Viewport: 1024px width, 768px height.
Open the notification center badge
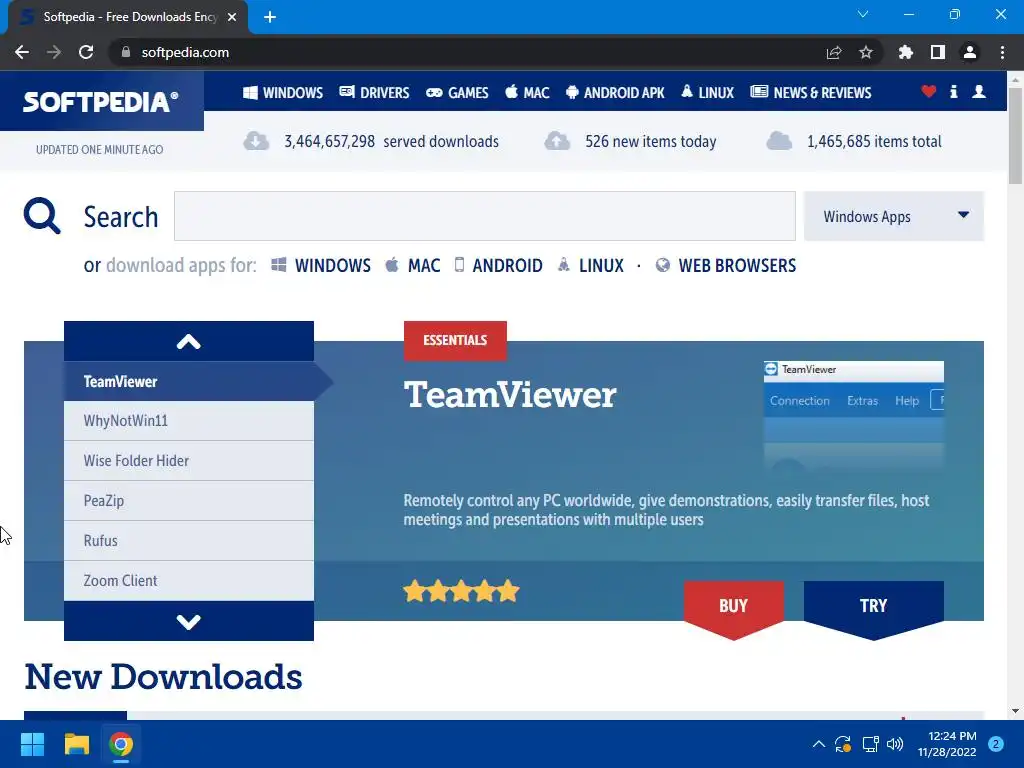(995, 744)
